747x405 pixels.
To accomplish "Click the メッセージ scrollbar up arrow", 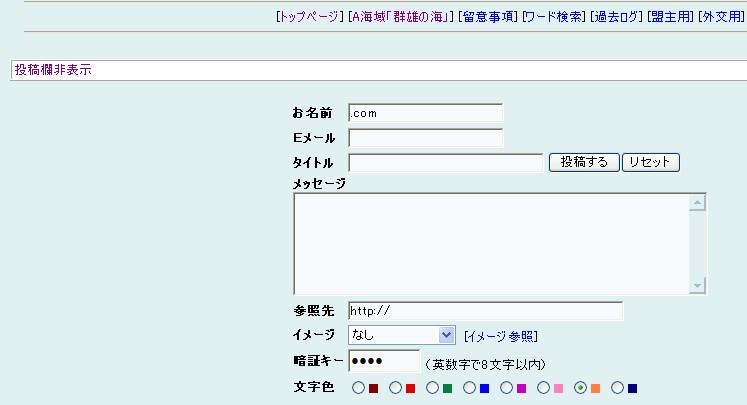I will [698, 203].
